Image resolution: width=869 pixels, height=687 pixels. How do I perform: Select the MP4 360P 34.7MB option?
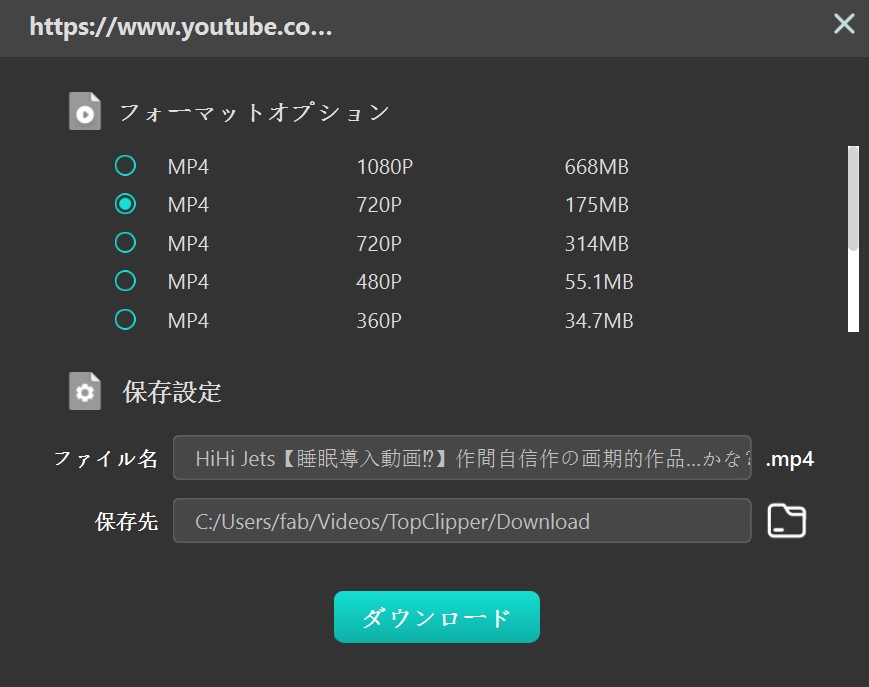pyautogui.click(x=125, y=320)
